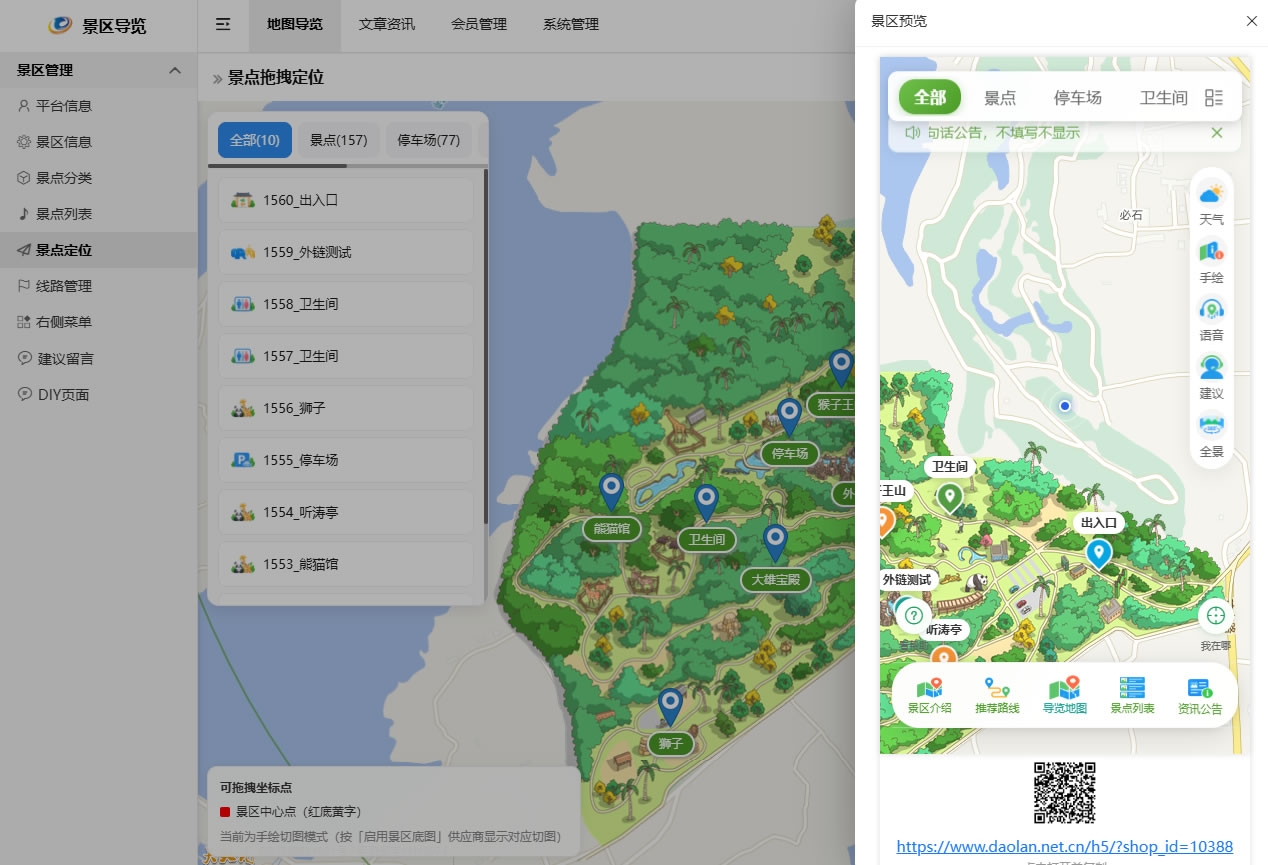The width and height of the screenshot is (1268, 865).
Task: Open the 会员管理 top menu
Action: [x=479, y=24]
